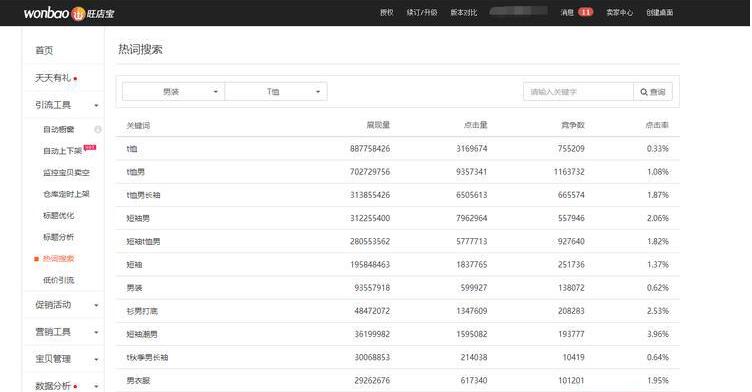Image resolution: width=752 pixels, height=392 pixels.
Task: Click the wonbao 旺店宝 logo
Action: (x=69, y=13)
